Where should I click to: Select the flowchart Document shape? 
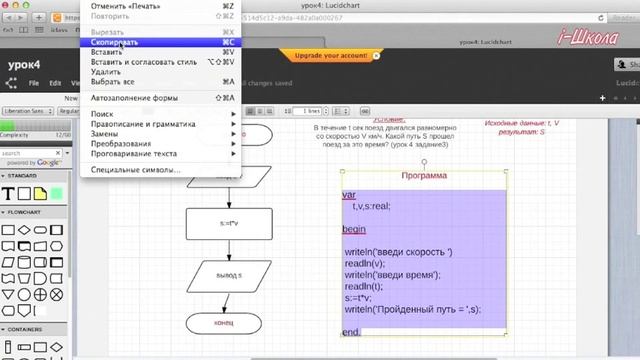click(x=8, y=246)
